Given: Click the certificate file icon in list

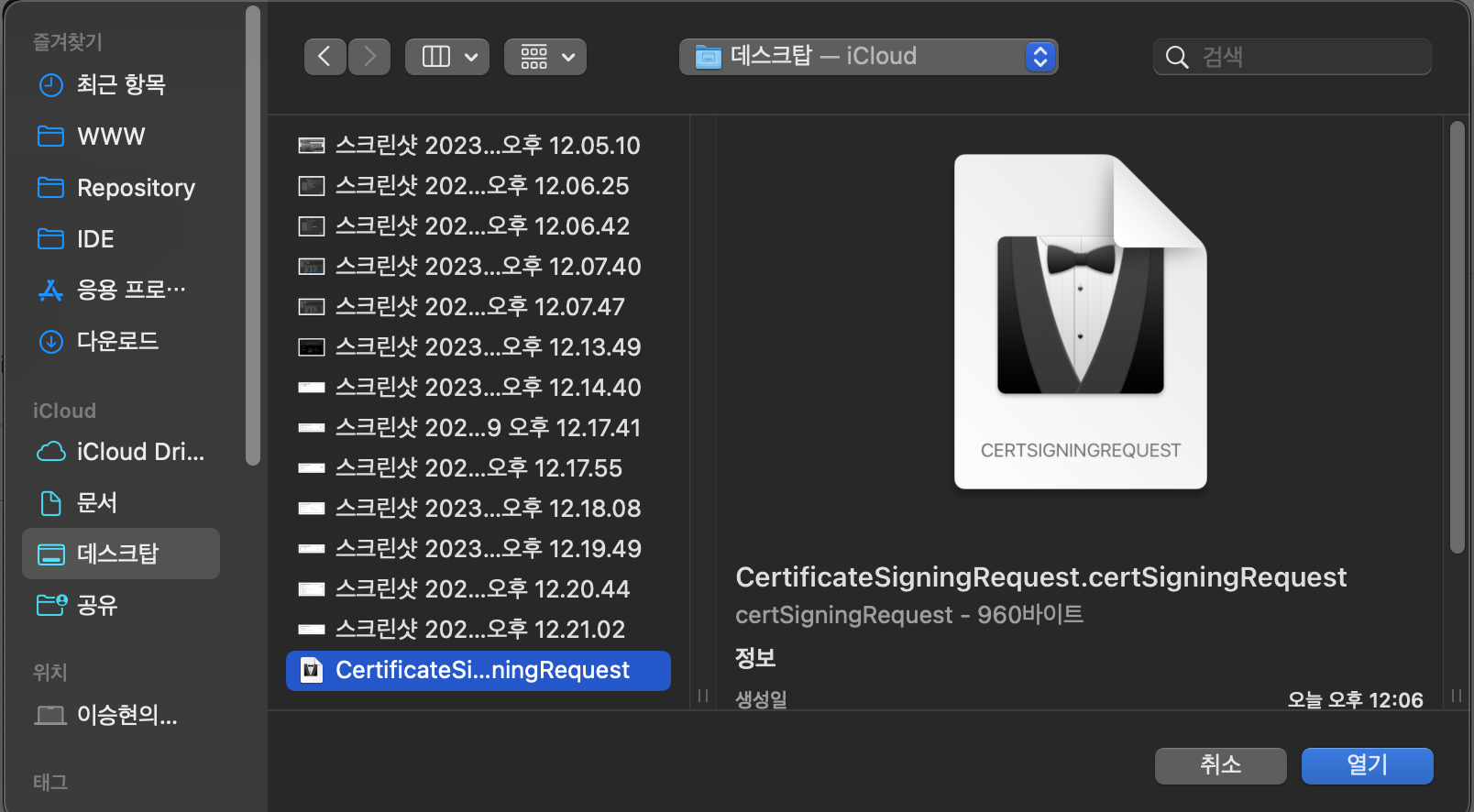Looking at the screenshot, I should click(312, 671).
